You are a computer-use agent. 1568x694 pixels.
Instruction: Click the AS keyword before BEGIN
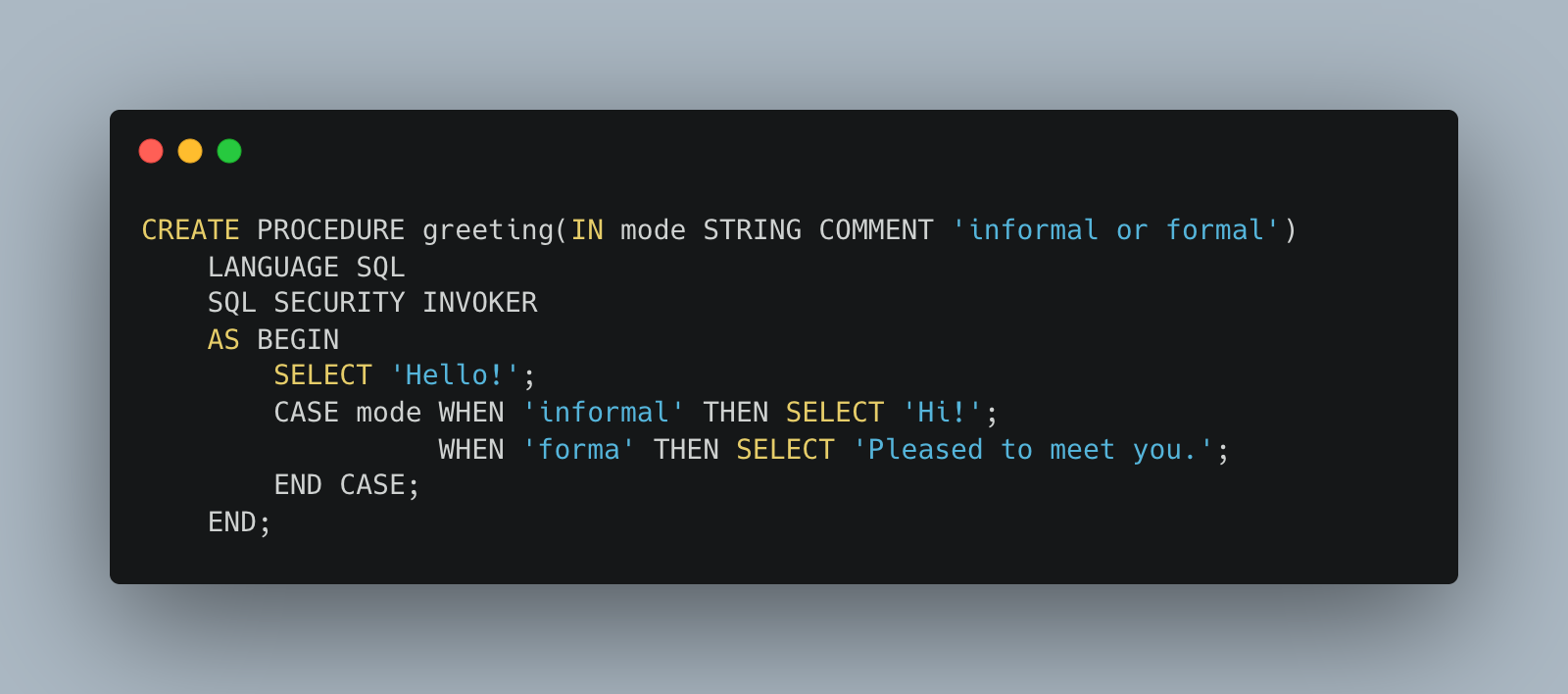(223, 340)
